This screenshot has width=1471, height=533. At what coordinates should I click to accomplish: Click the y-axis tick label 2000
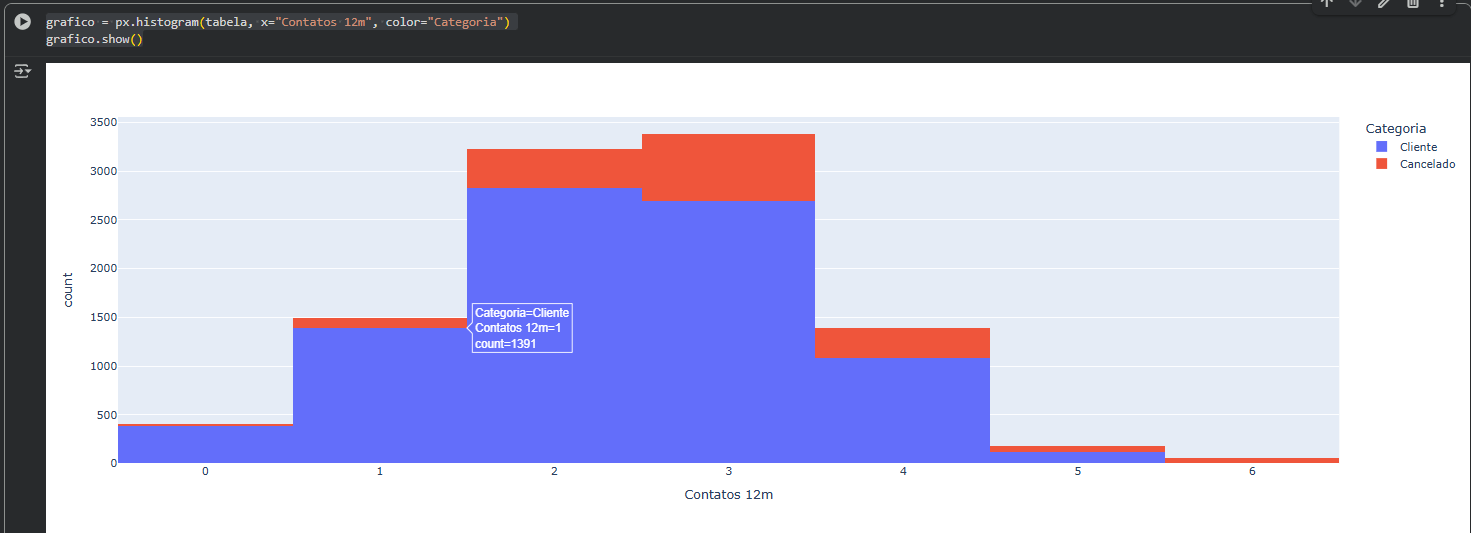coord(104,268)
